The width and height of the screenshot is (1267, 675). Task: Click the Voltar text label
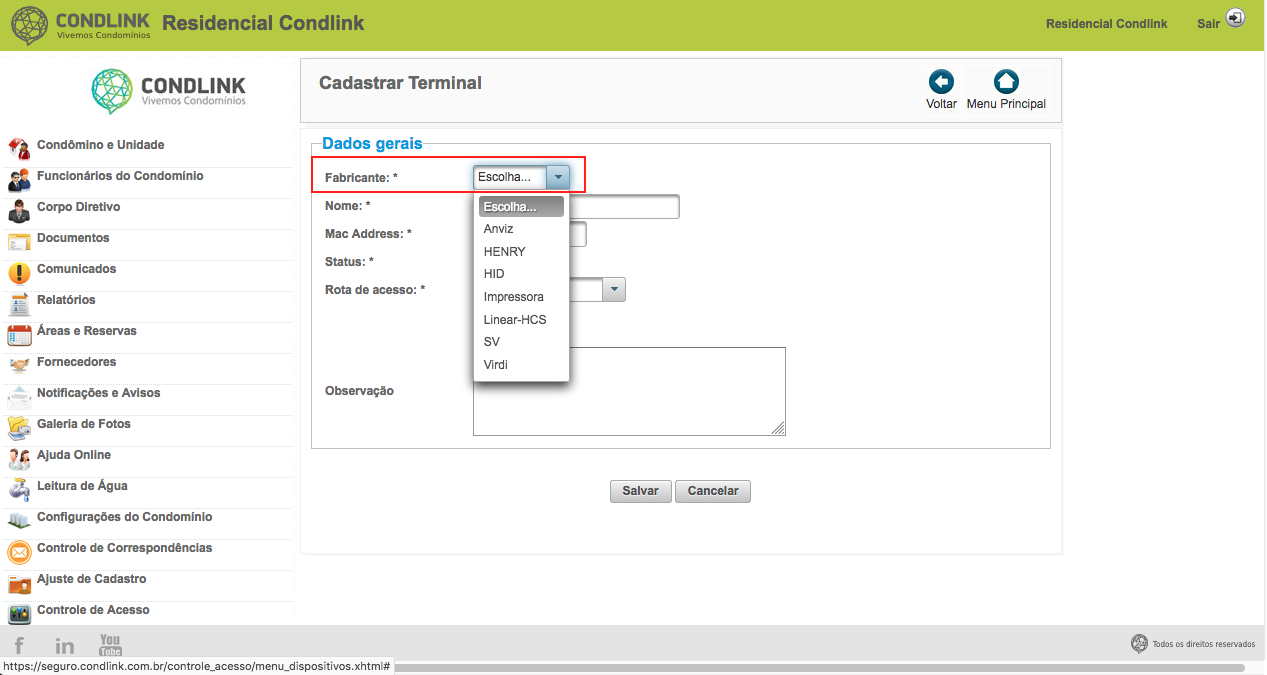[941, 104]
